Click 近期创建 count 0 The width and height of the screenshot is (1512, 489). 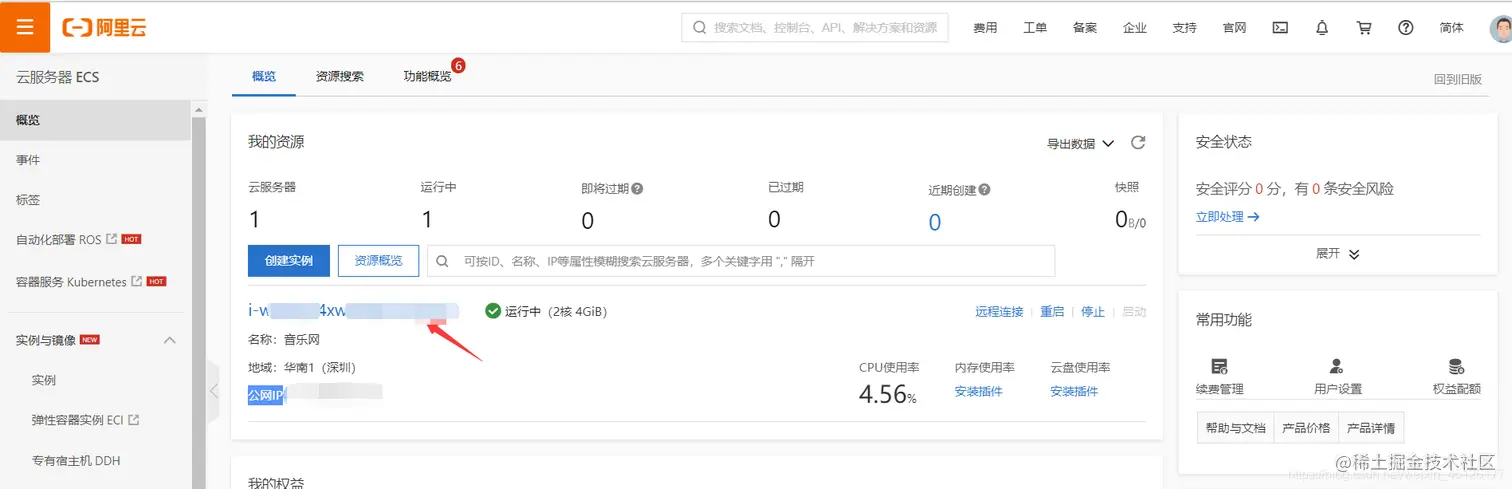coord(935,222)
